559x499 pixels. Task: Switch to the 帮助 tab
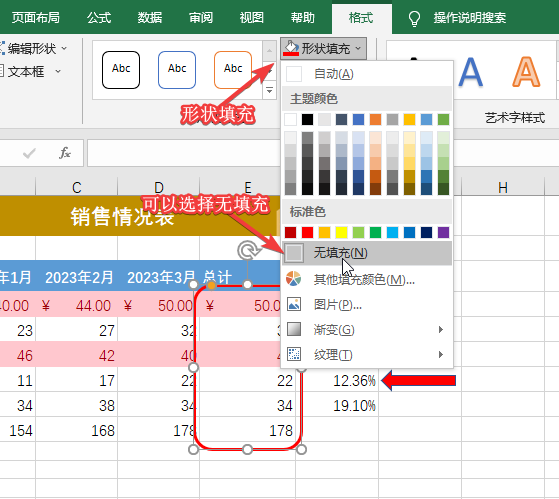(303, 17)
